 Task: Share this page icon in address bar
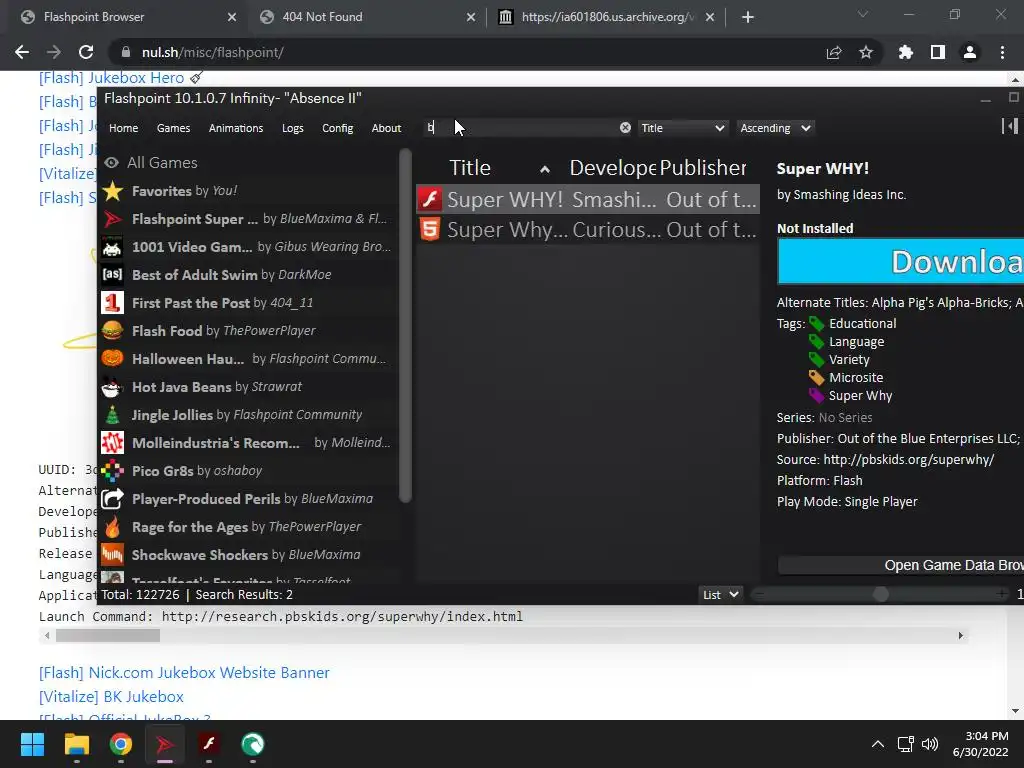coord(834,52)
